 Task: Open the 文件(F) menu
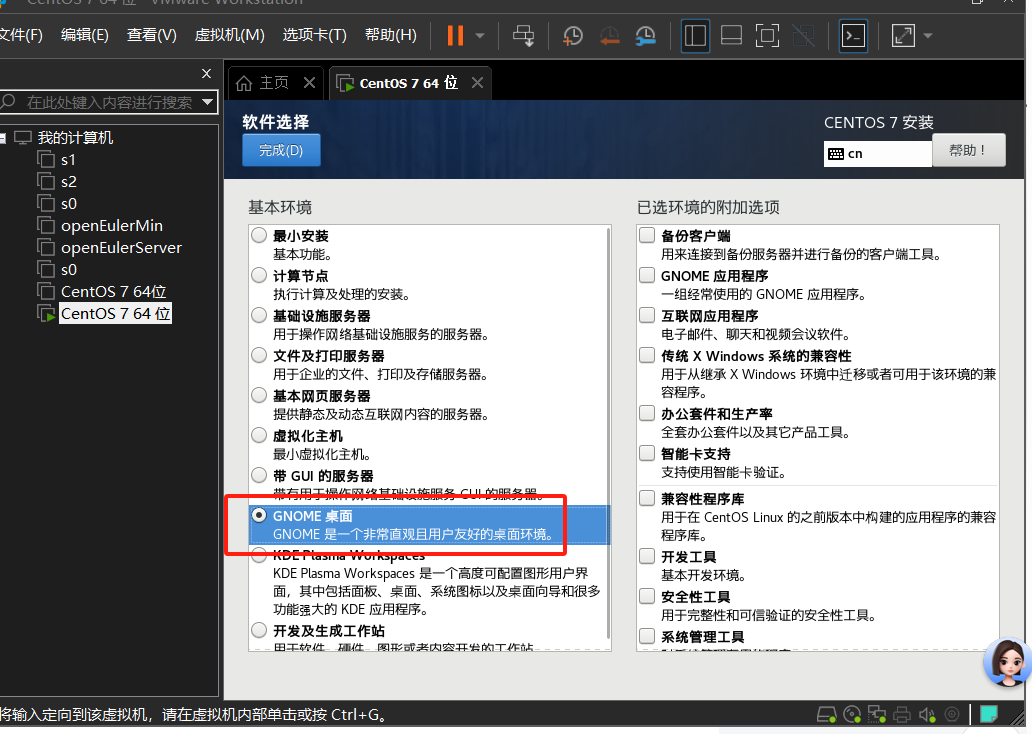21,35
